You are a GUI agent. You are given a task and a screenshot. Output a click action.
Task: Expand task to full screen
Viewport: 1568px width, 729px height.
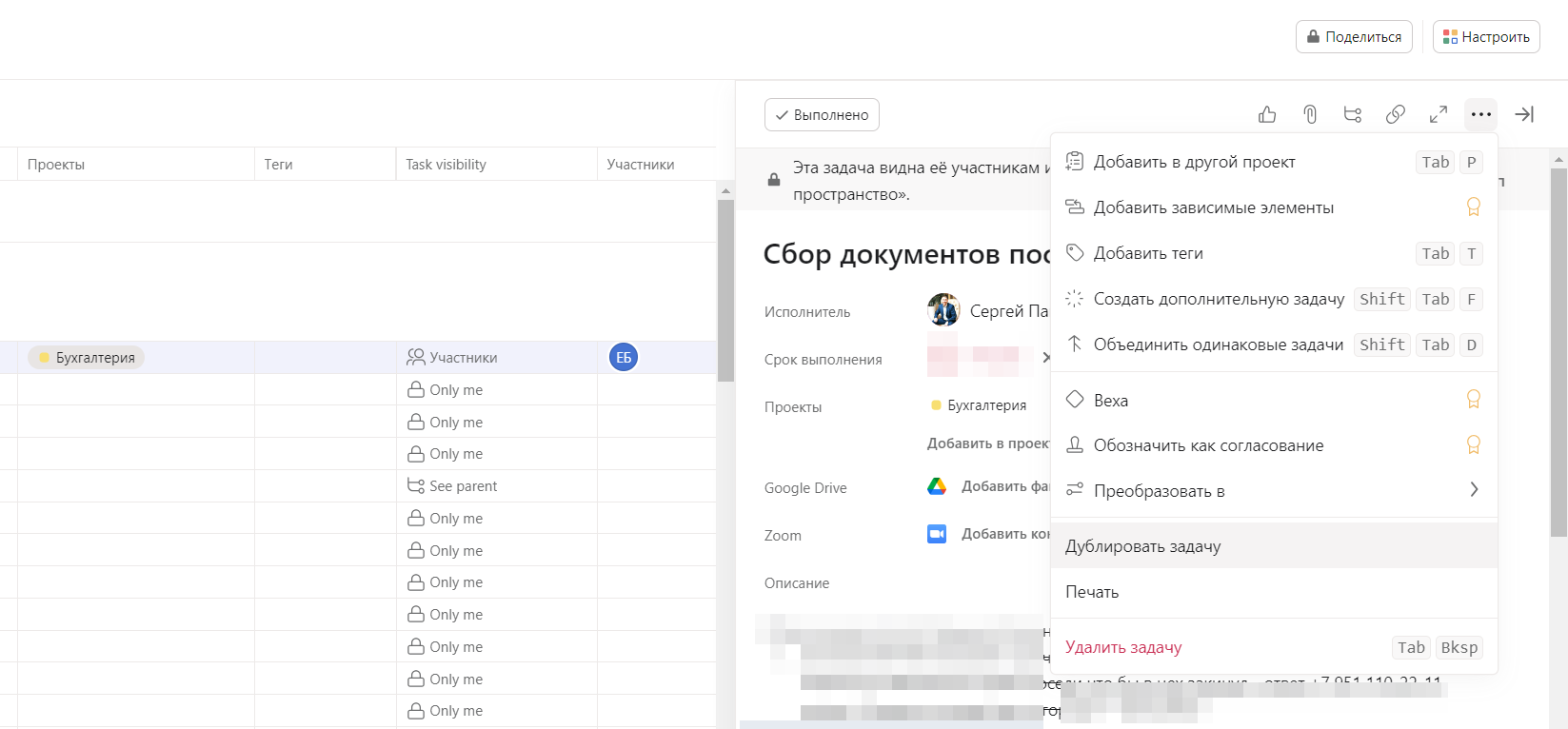pos(1438,114)
